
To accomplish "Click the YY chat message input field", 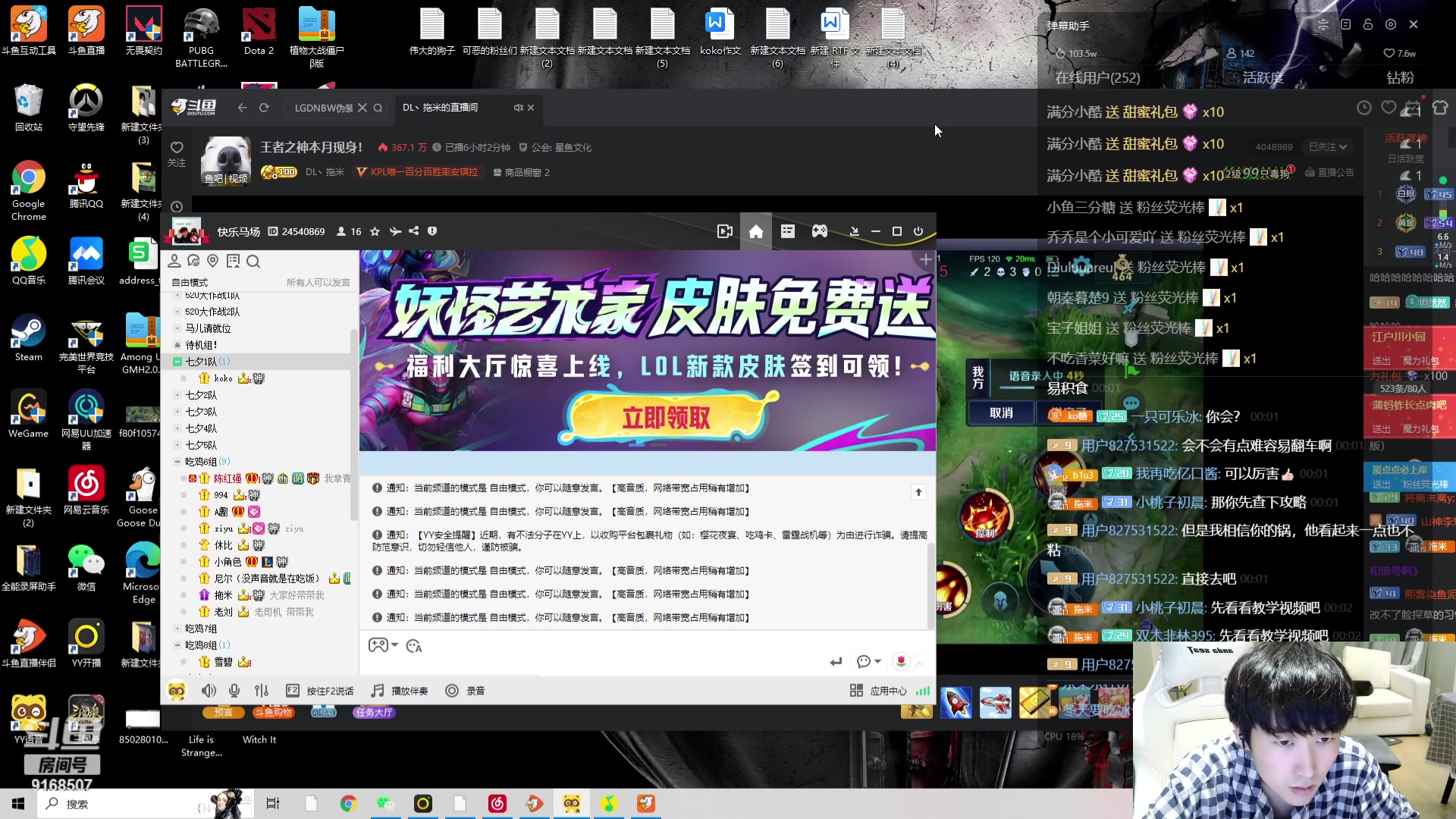I will pos(591,662).
